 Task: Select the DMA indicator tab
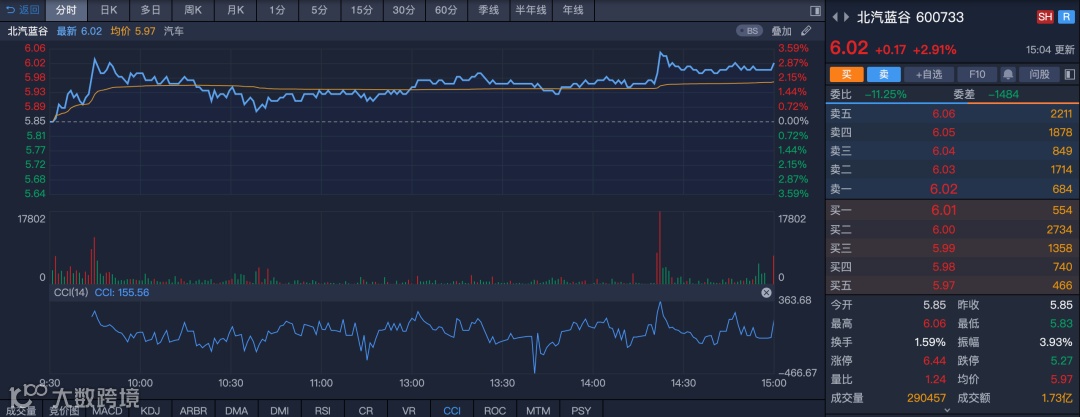[x=236, y=410]
